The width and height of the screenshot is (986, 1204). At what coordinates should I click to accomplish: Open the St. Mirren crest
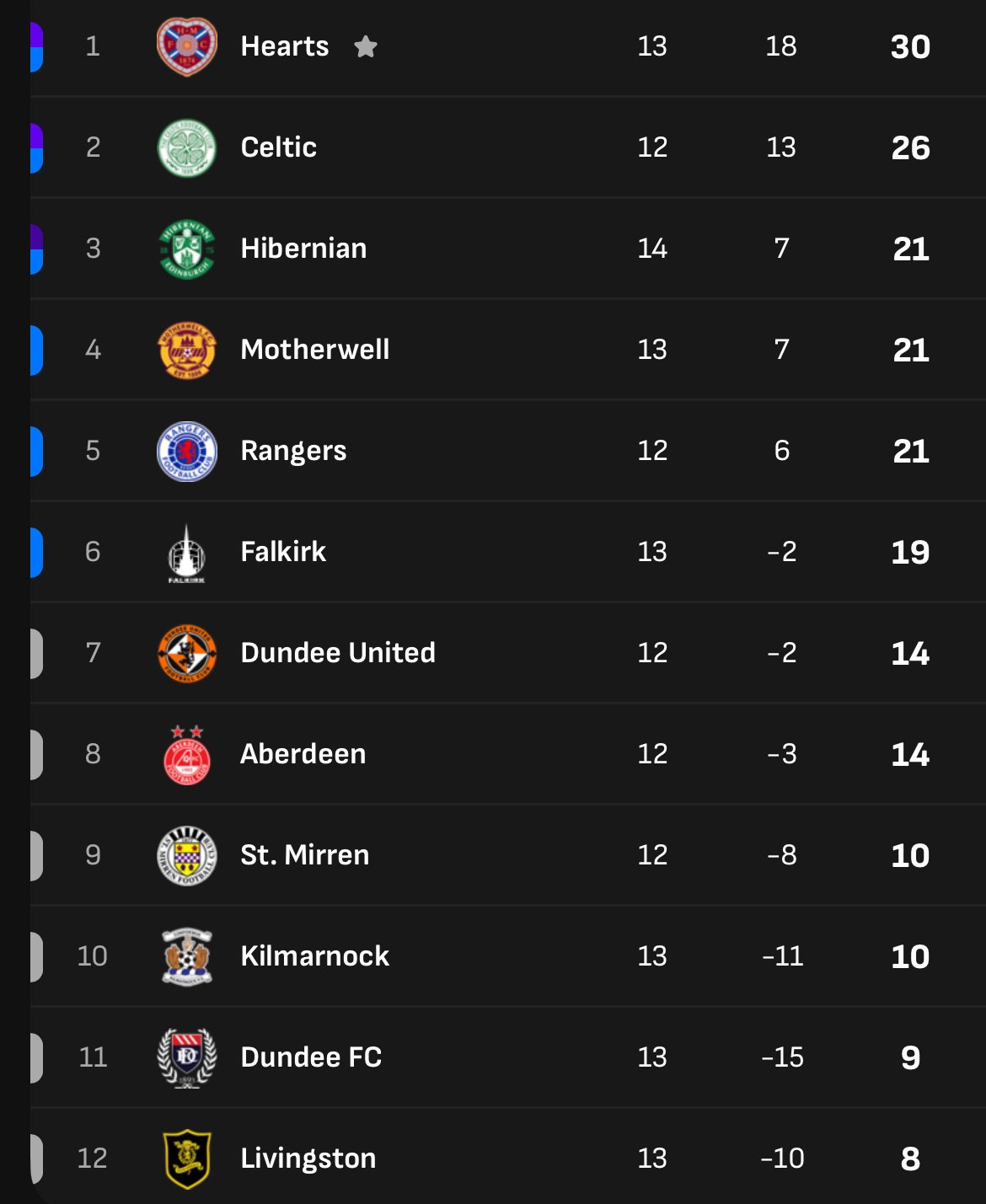[187, 855]
